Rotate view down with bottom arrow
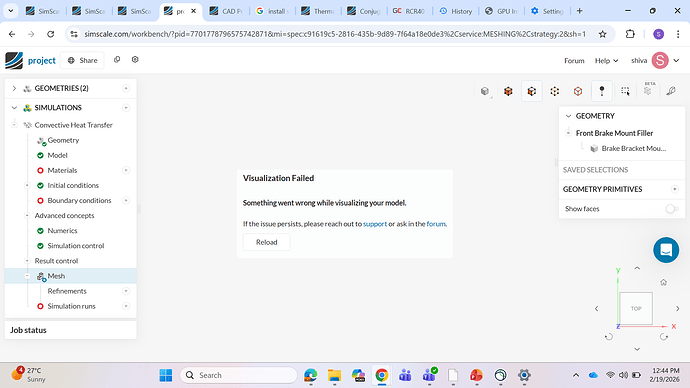 [637, 349]
